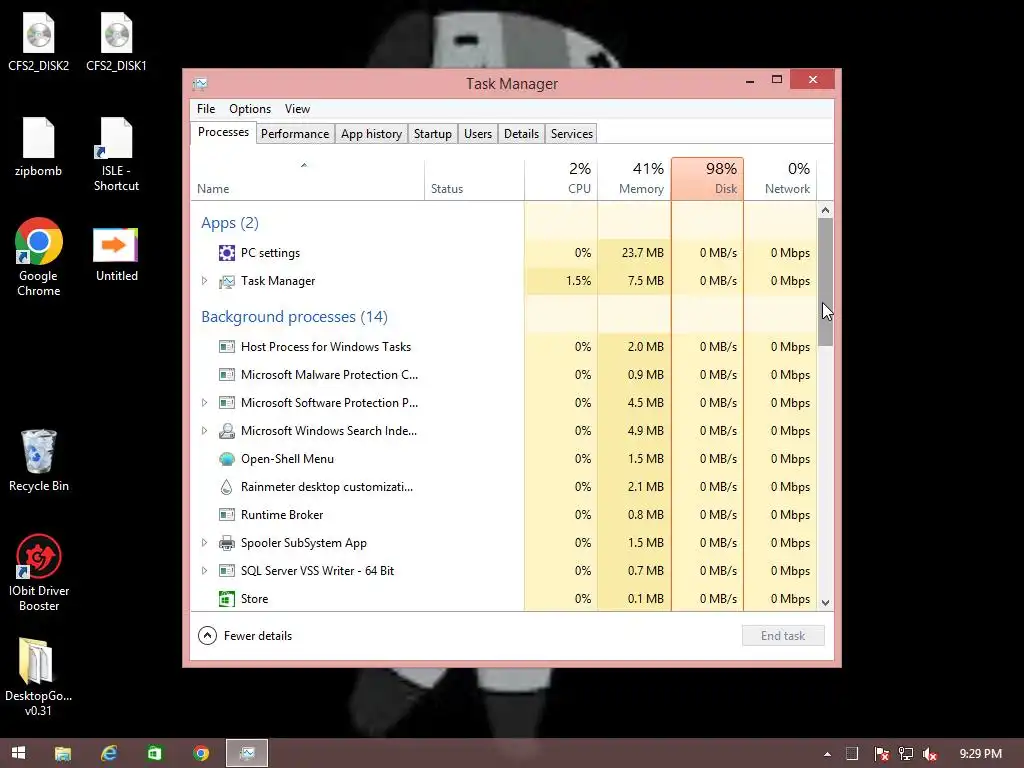The image size is (1024, 768).
Task: Switch to the Performance tab
Action: tap(295, 134)
